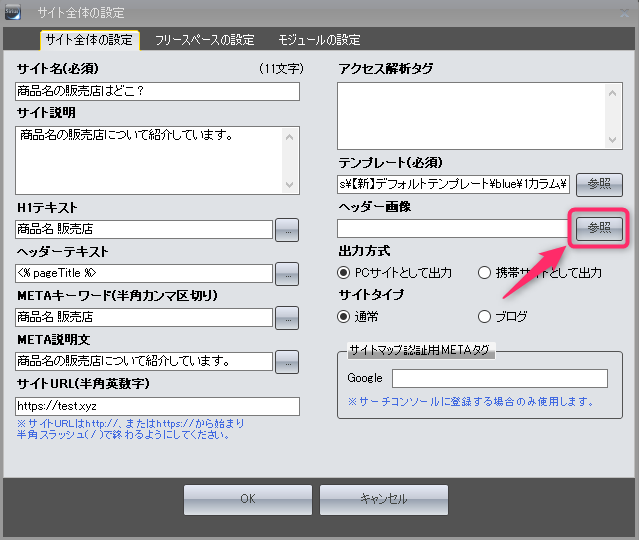Open the META説明文 ellipsis button
Image resolution: width=639 pixels, height=540 pixels.
tap(287, 361)
